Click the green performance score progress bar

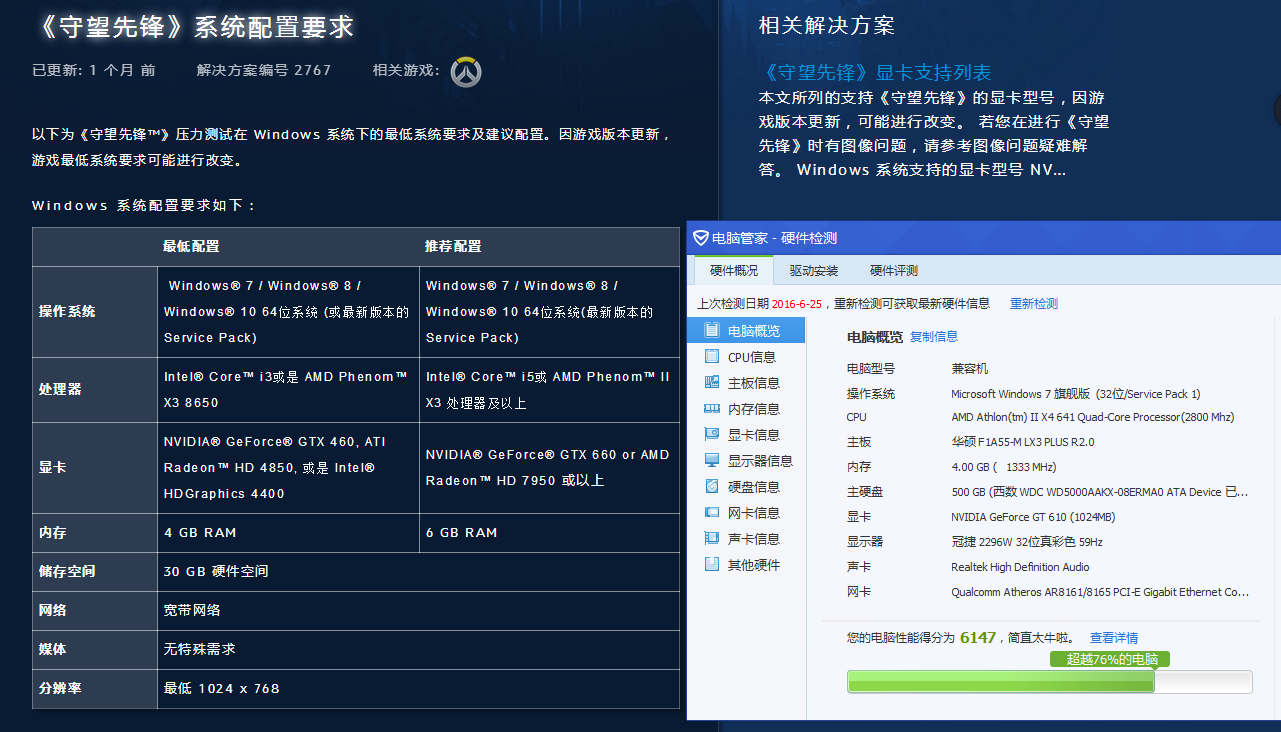point(1049,681)
